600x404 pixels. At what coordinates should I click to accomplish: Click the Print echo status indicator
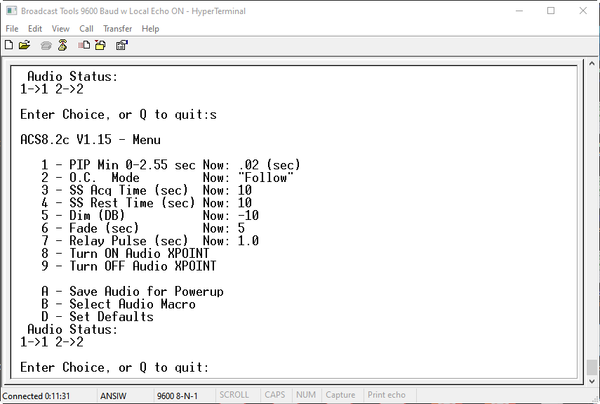[x=386, y=395]
